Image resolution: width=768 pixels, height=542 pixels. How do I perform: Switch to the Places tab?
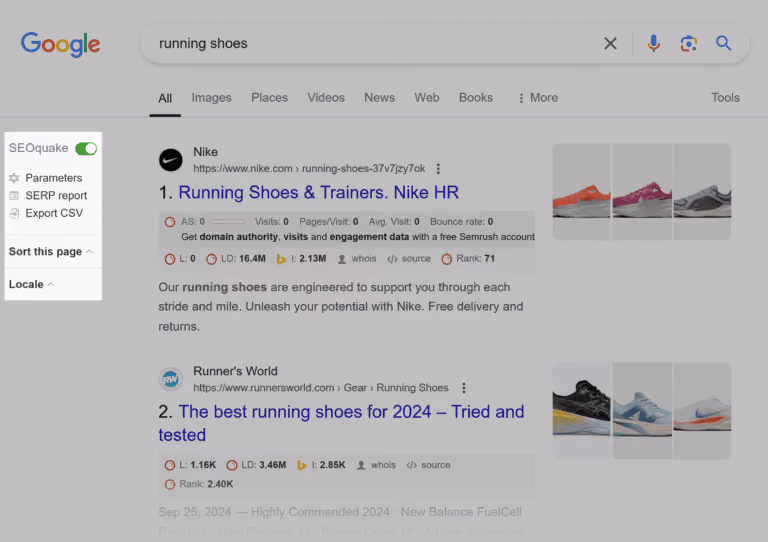tap(269, 98)
